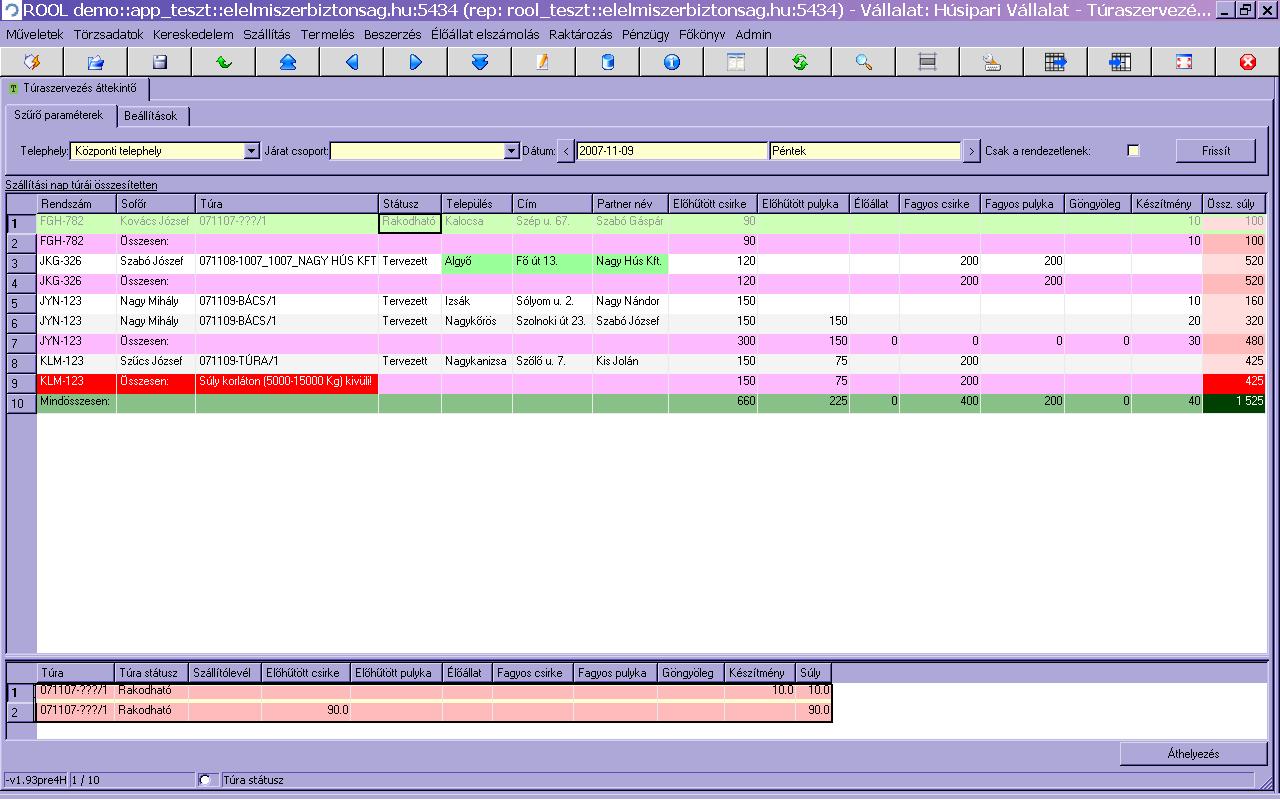This screenshot has width=1280, height=800.
Task: Click the Dátum input field
Action: [671, 151]
